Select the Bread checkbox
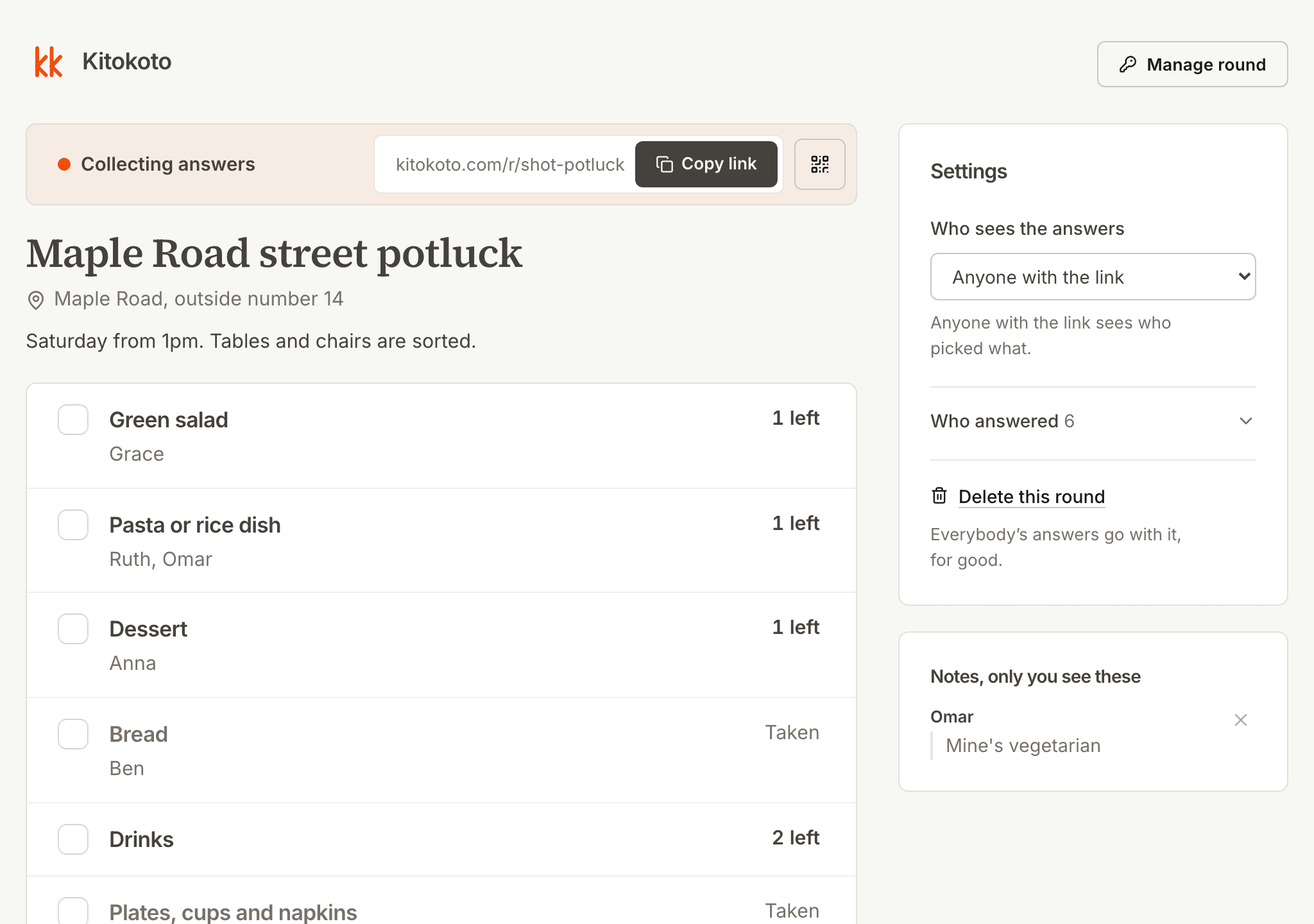The height and width of the screenshot is (924, 1314). (x=73, y=734)
